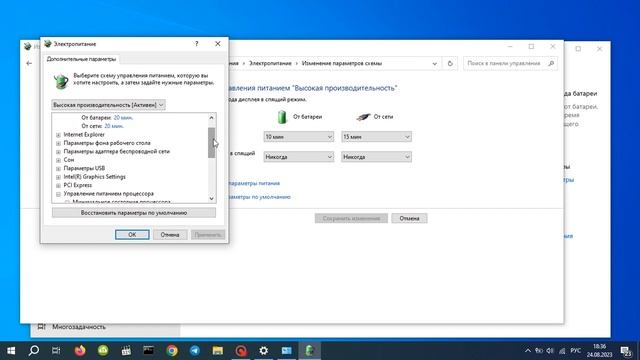Open Task View from the taskbar
The width and height of the screenshot is (640, 360).
pyautogui.click(x=56, y=351)
